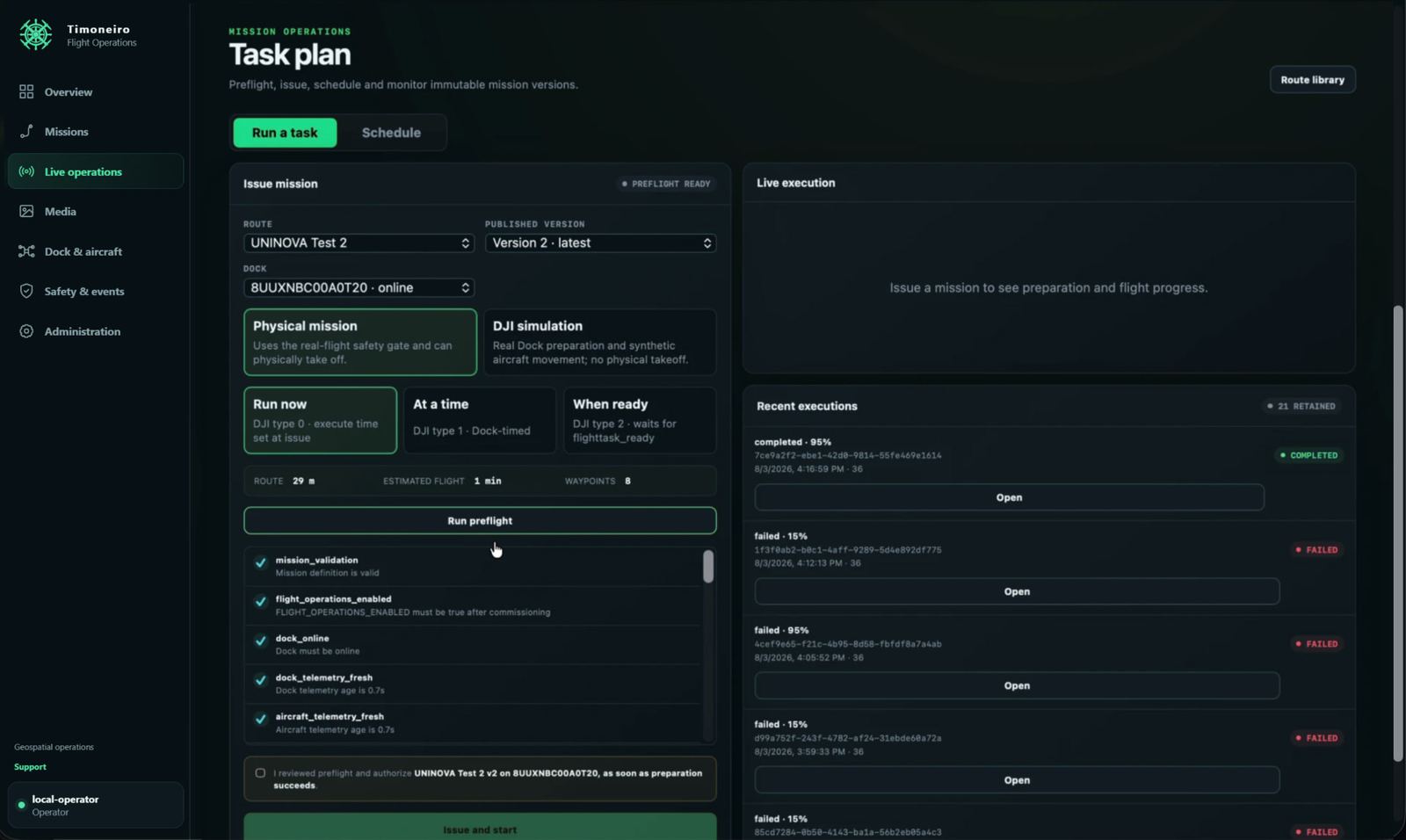Choose the At a time option
Image resolution: width=1406 pixels, height=840 pixels.
(x=480, y=420)
